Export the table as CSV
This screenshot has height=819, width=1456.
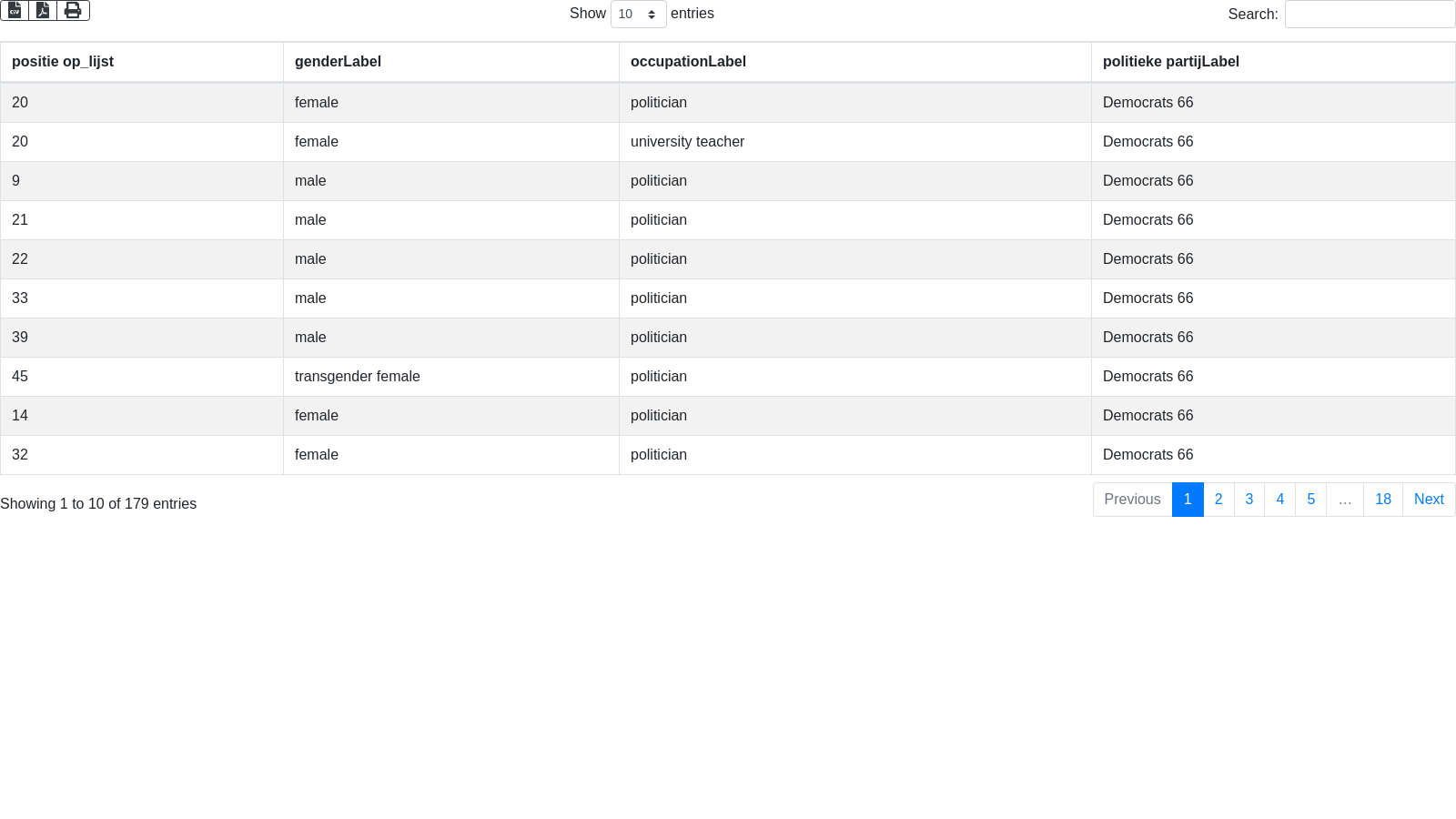click(x=15, y=10)
